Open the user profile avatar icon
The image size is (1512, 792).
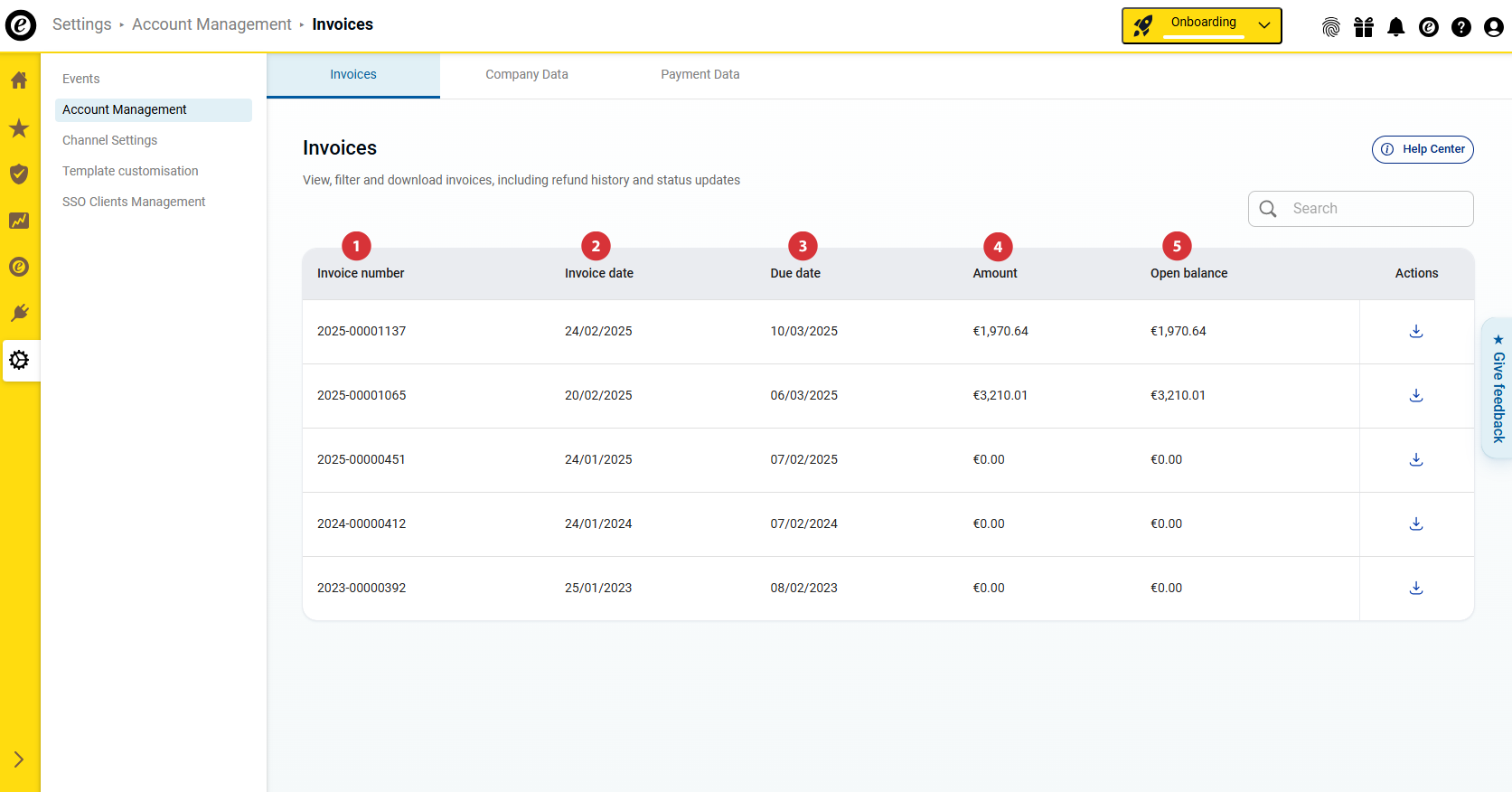click(1493, 27)
